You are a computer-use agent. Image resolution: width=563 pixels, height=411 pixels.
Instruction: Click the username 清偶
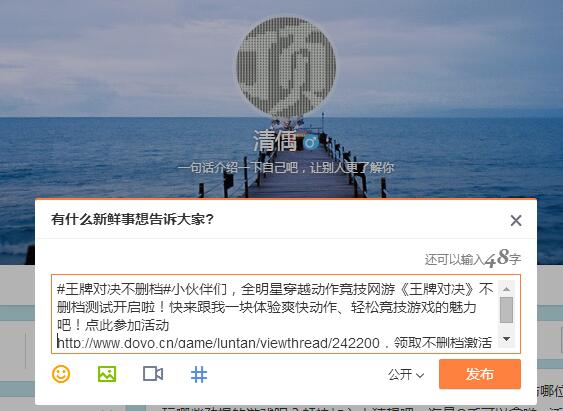click(x=275, y=141)
